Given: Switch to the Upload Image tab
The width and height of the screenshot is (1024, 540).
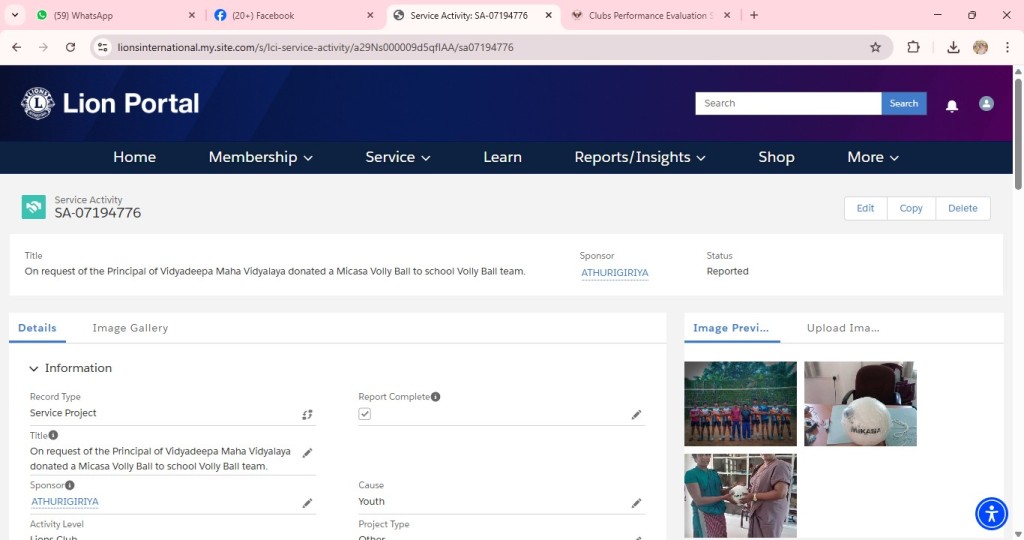Looking at the screenshot, I should (842, 328).
